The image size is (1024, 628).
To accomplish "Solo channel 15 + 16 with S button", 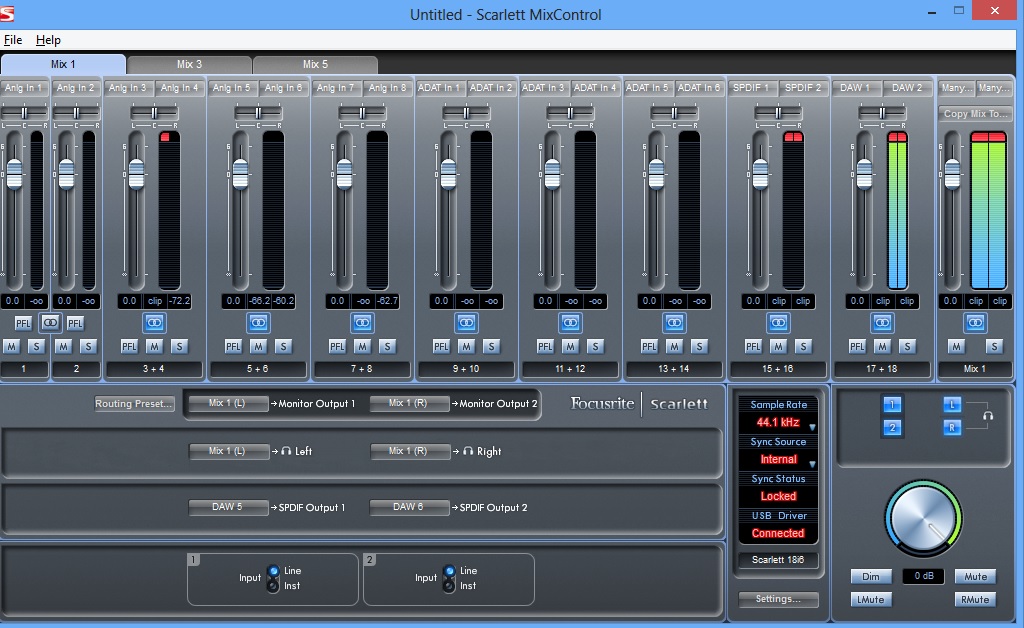I will [x=803, y=347].
